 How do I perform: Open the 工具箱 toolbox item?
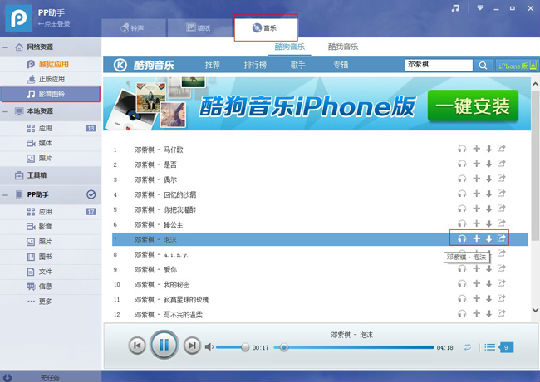(50, 175)
